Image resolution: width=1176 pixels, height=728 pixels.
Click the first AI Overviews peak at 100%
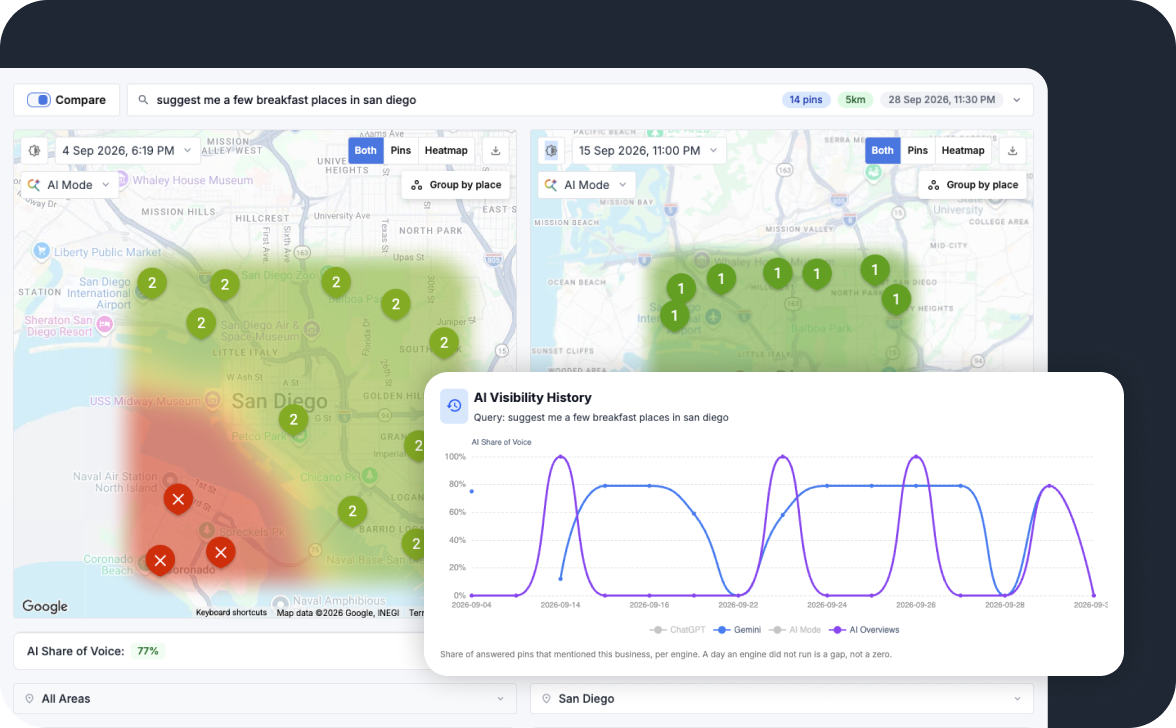560,457
